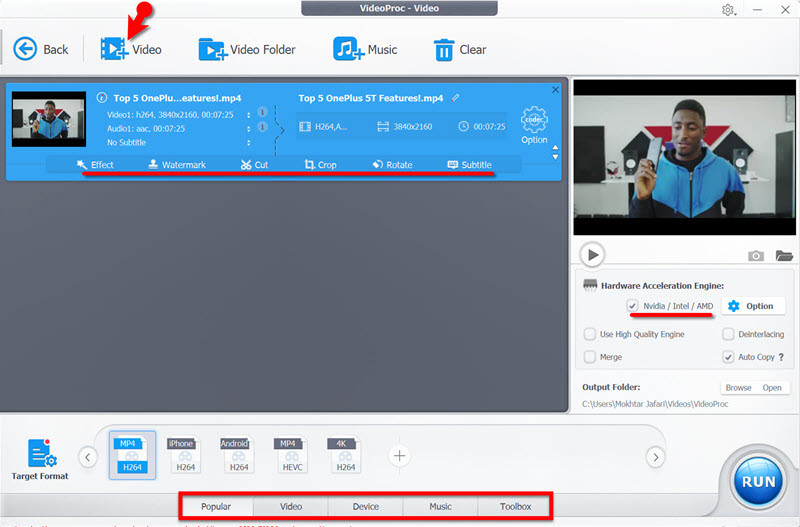Go to the next format presets

[656, 457]
